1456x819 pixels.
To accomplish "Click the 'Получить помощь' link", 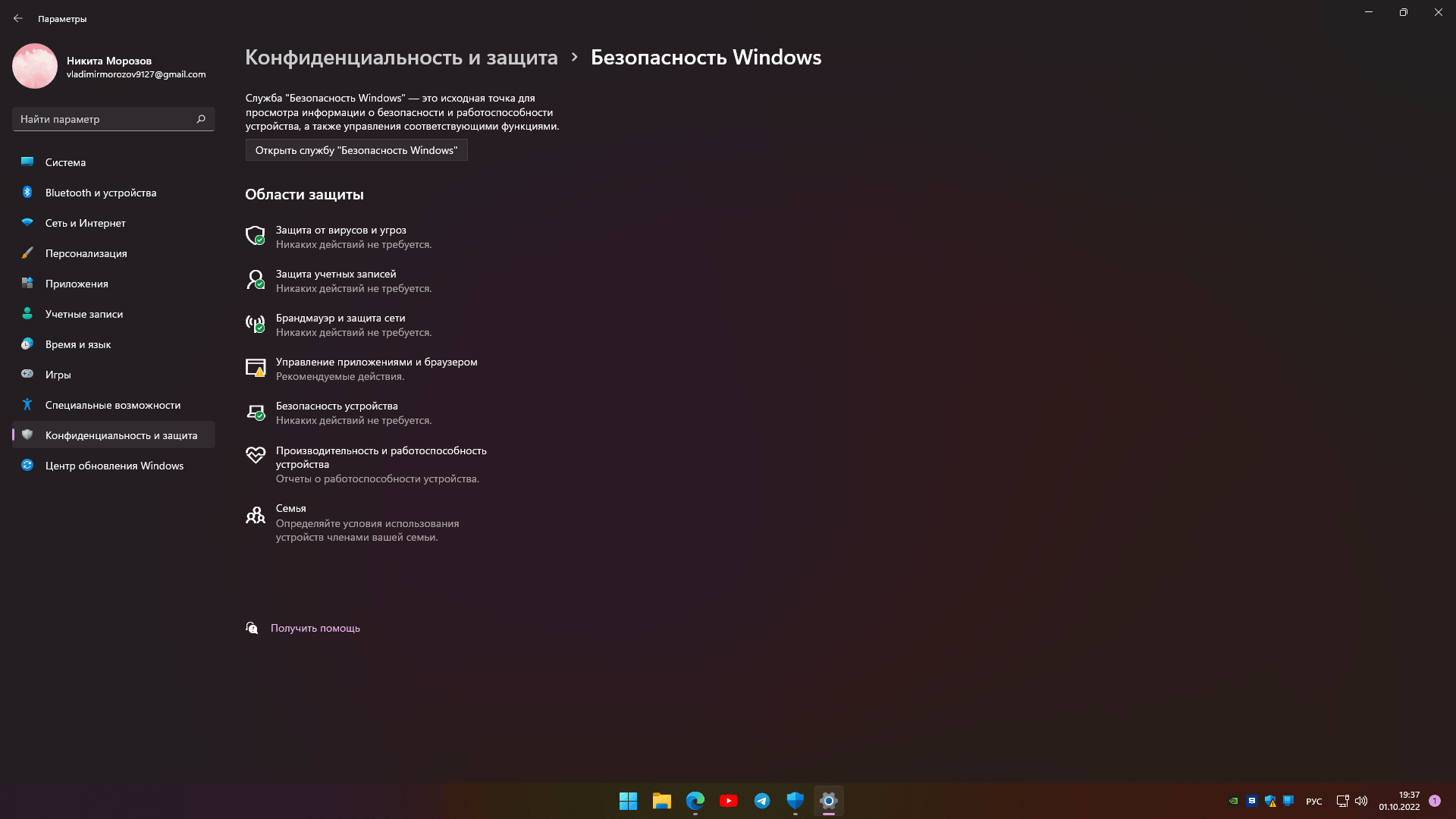I will click(315, 628).
